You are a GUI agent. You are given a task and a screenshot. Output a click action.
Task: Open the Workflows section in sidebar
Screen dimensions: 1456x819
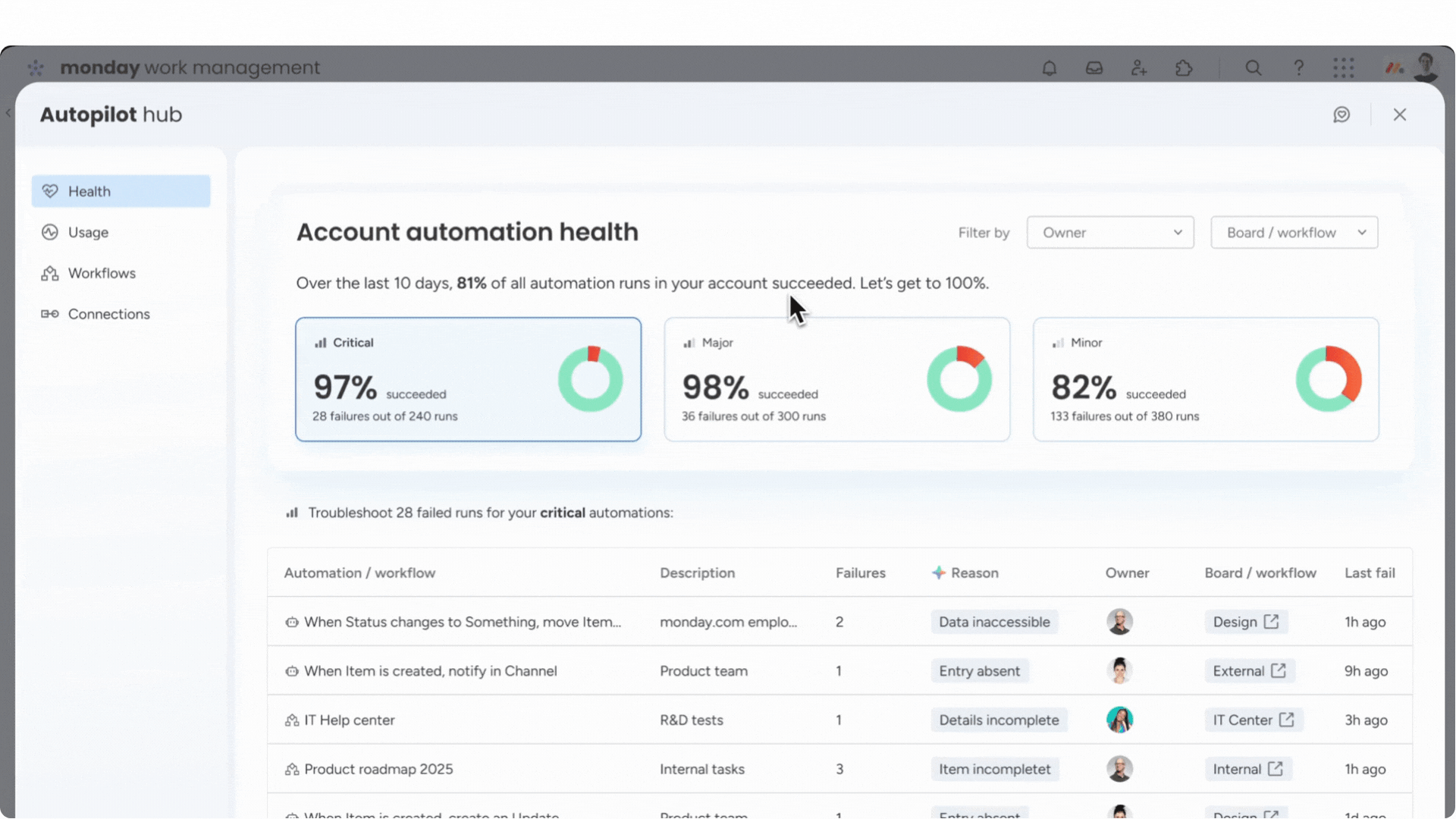pos(101,273)
